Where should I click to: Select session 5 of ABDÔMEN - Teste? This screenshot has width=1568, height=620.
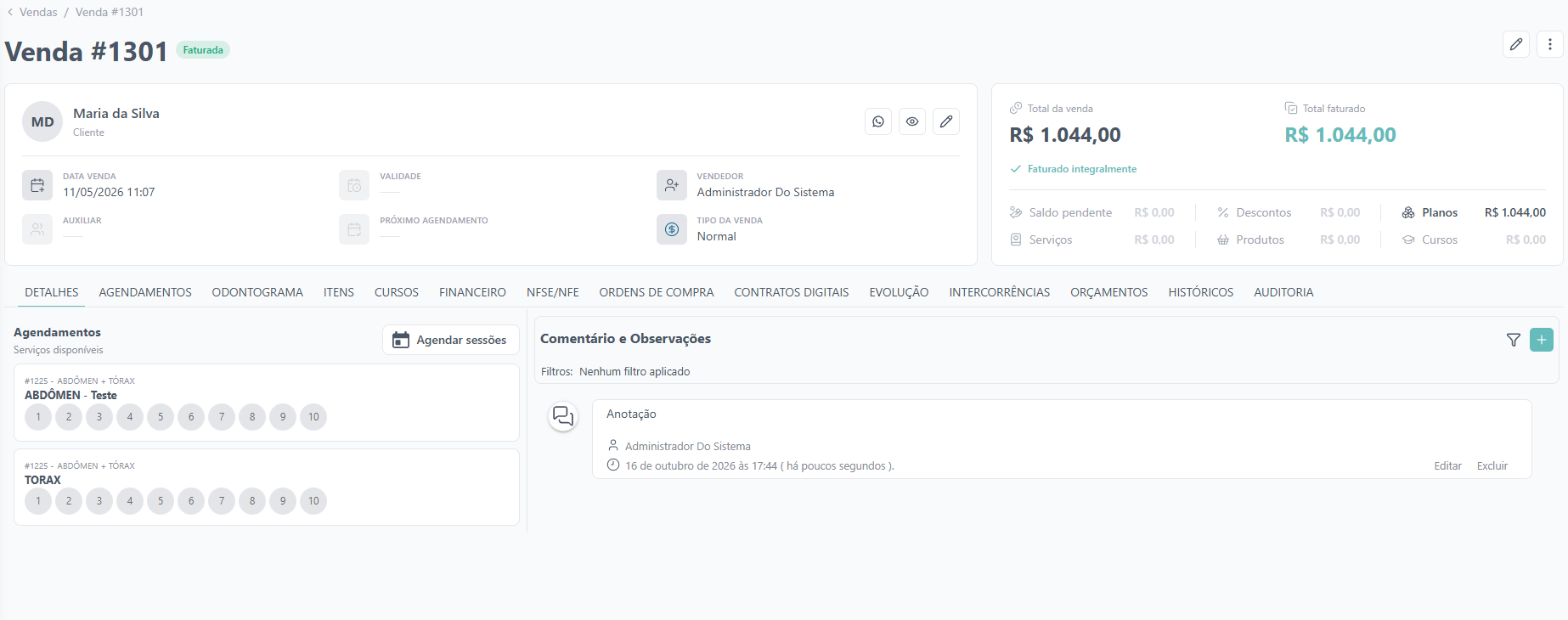coord(161,417)
